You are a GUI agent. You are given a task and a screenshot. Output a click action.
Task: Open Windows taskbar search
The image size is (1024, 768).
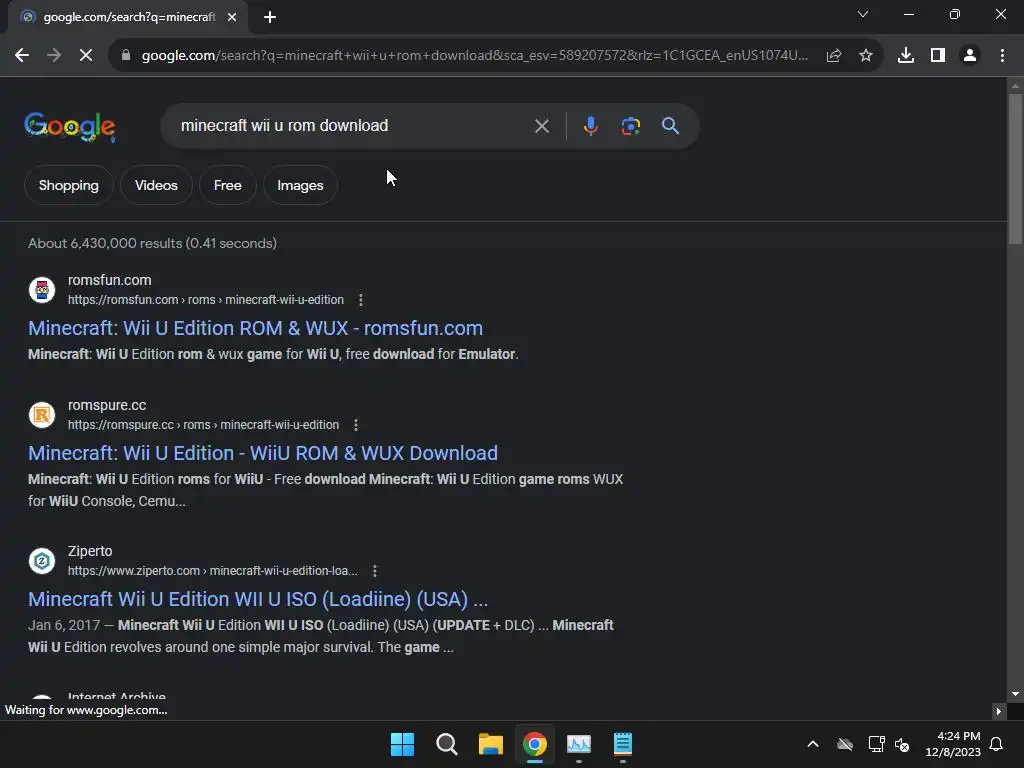pyautogui.click(x=447, y=744)
